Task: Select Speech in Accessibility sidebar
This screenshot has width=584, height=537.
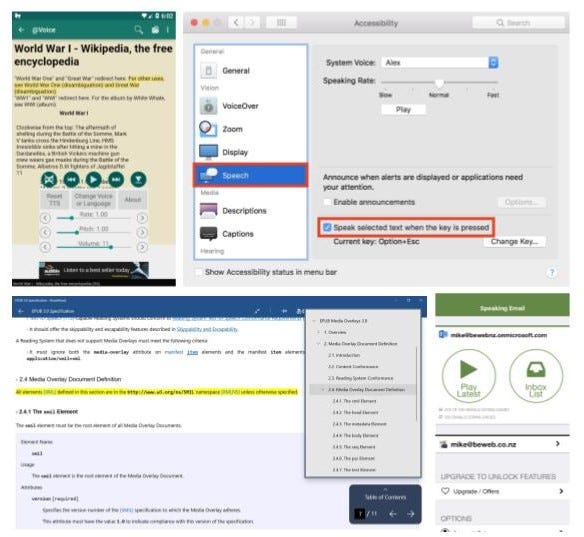Action: 251,175
